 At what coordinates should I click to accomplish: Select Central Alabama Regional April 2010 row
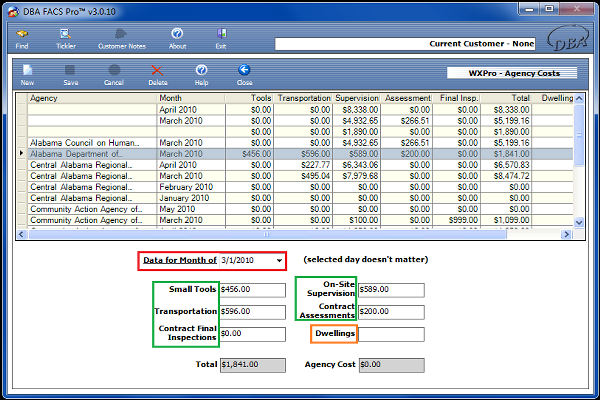(x=295, y=165)
